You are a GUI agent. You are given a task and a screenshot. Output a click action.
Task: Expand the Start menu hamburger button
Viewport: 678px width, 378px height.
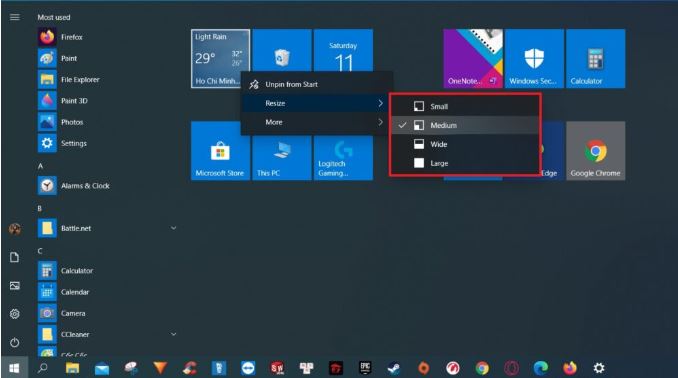[x=15, y=17]
